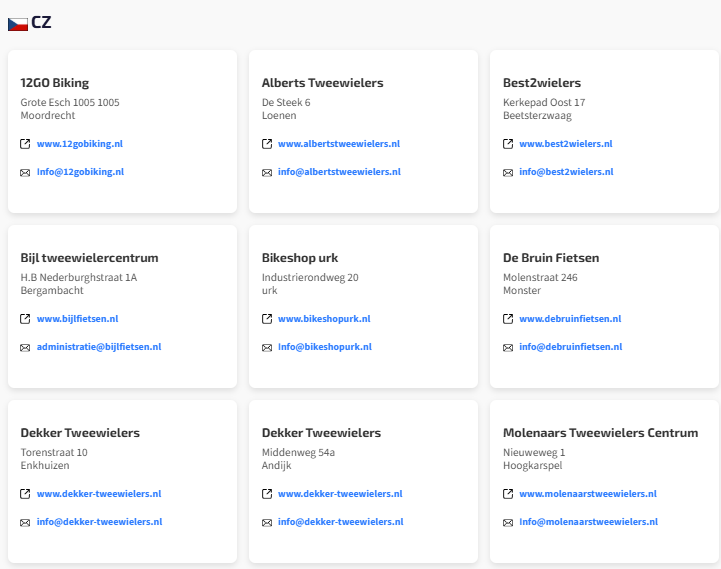
Task: Click the Czech flag icon next to CZ
Action: (x=18, y=24)
